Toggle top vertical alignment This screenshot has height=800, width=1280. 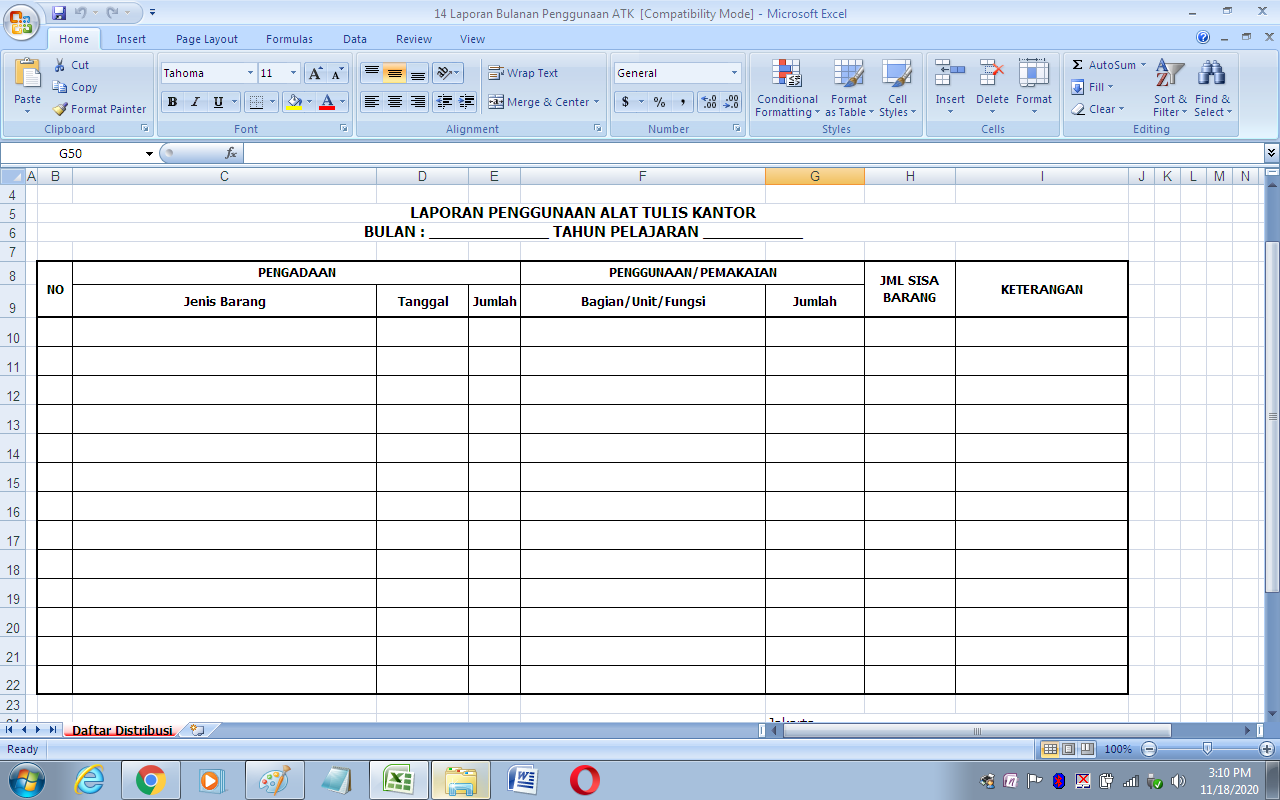[371, 73]
